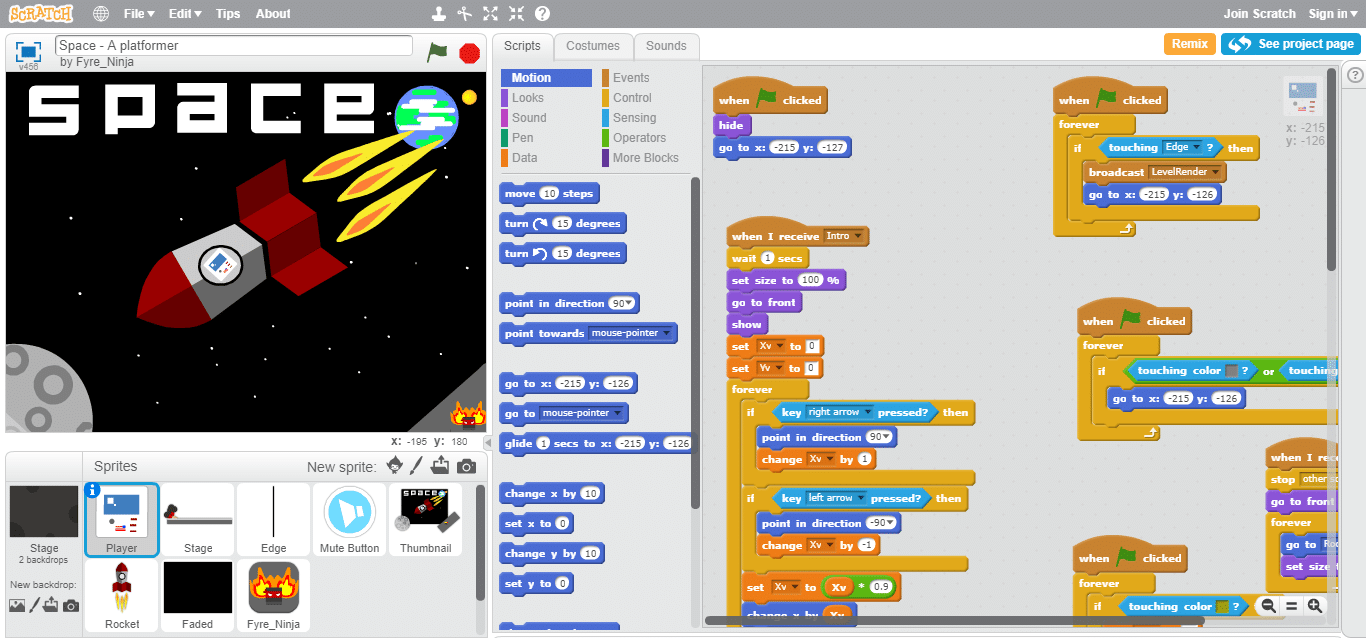Screen dimensions: 1366x638
Task: Paint a new sprite
Action: (x=418, y=465)
